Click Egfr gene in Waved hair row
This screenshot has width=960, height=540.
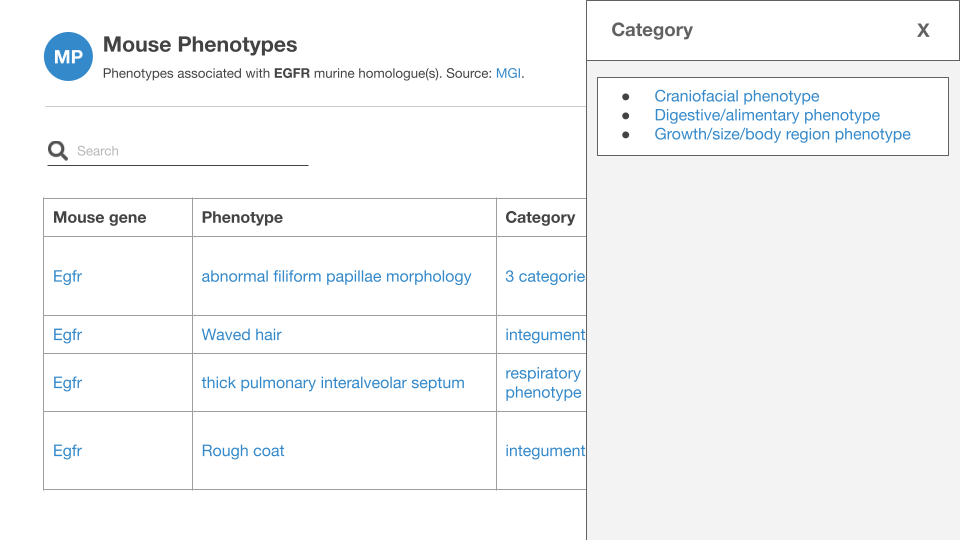67,335
